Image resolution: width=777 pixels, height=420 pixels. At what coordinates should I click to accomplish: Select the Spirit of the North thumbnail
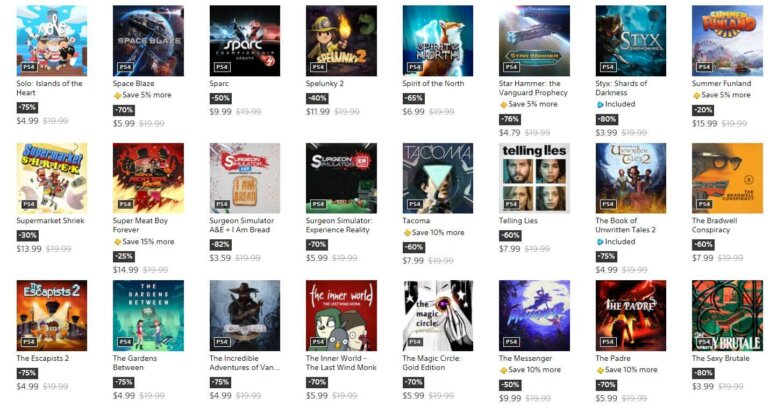(x=438, y=41)
